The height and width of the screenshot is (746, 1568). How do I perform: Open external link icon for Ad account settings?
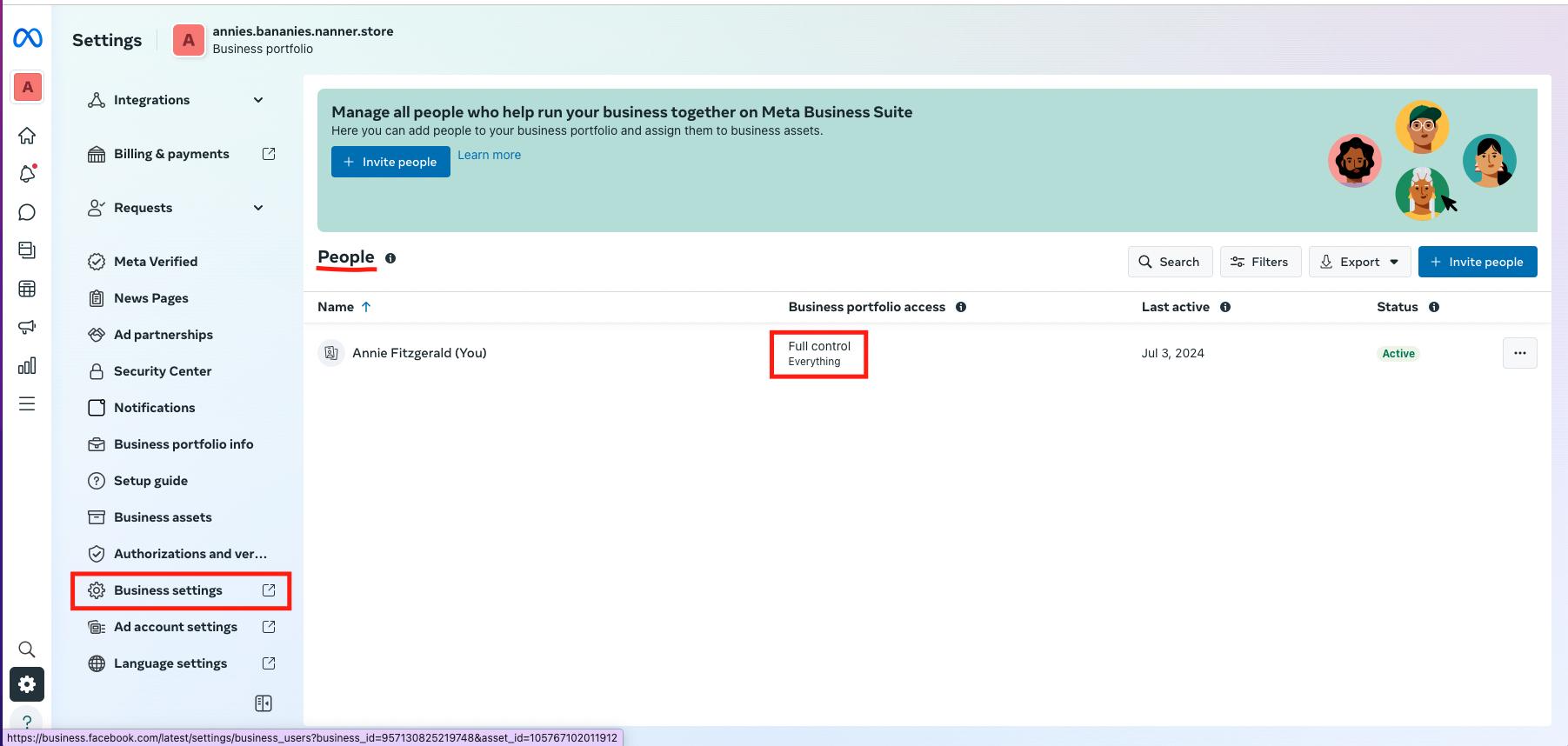tap(269, 627)
